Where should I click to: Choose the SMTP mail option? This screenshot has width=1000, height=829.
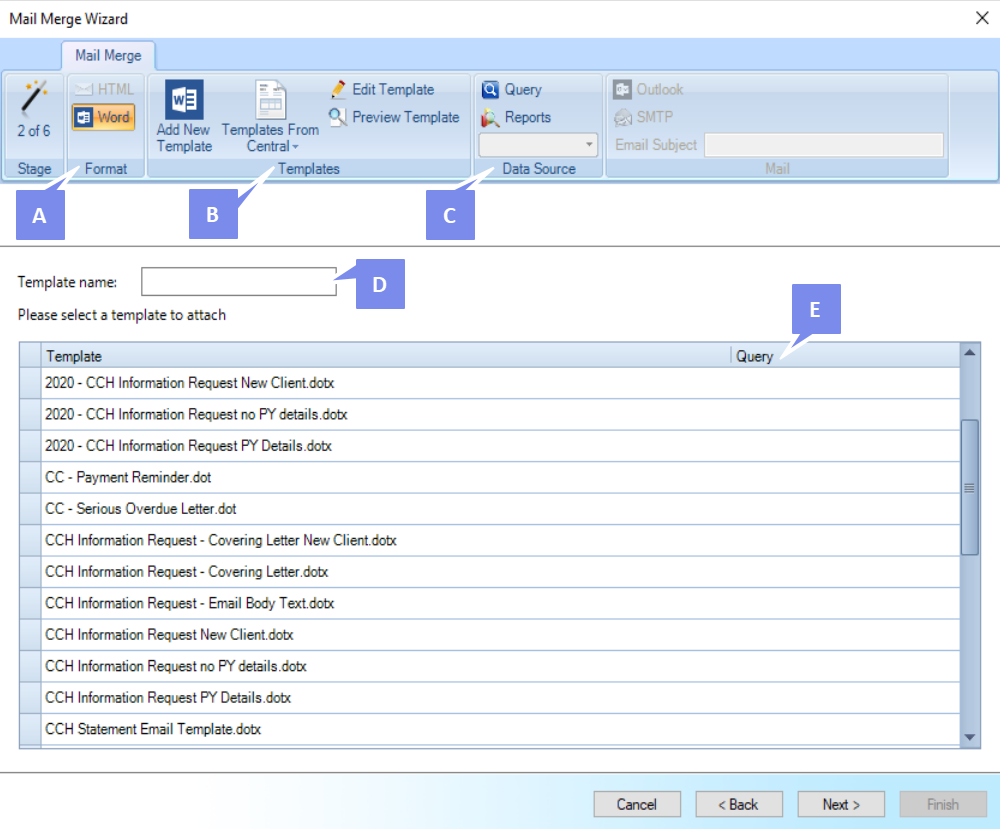click(643, 117)
